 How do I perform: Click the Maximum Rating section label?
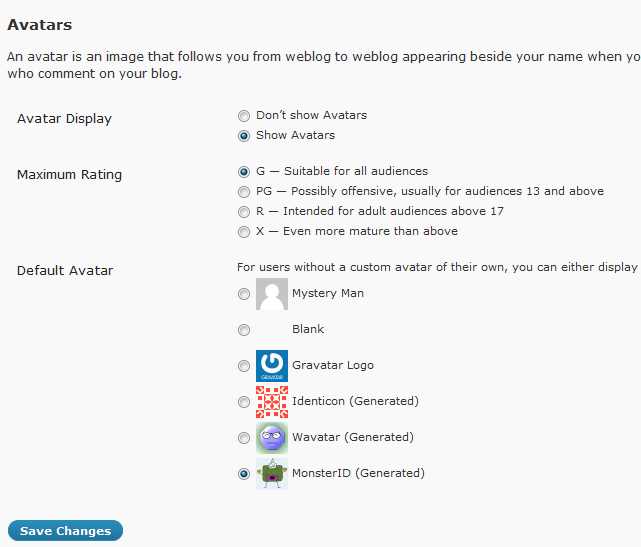69,175
